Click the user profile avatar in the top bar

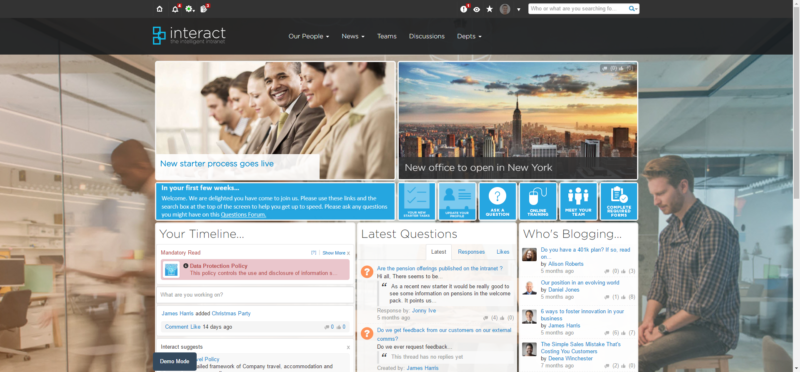(x=505, y=9)
